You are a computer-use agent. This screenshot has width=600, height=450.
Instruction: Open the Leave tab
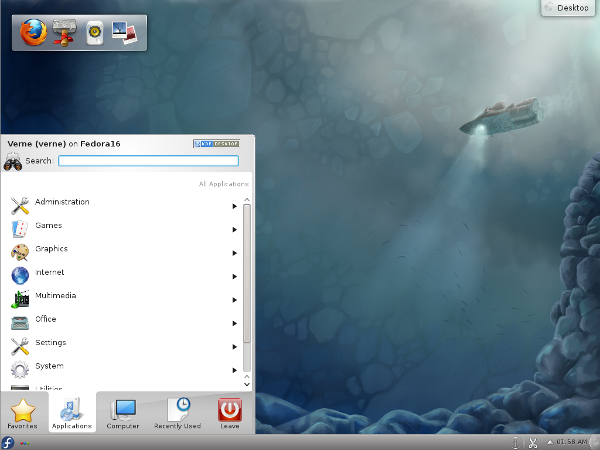230,412
